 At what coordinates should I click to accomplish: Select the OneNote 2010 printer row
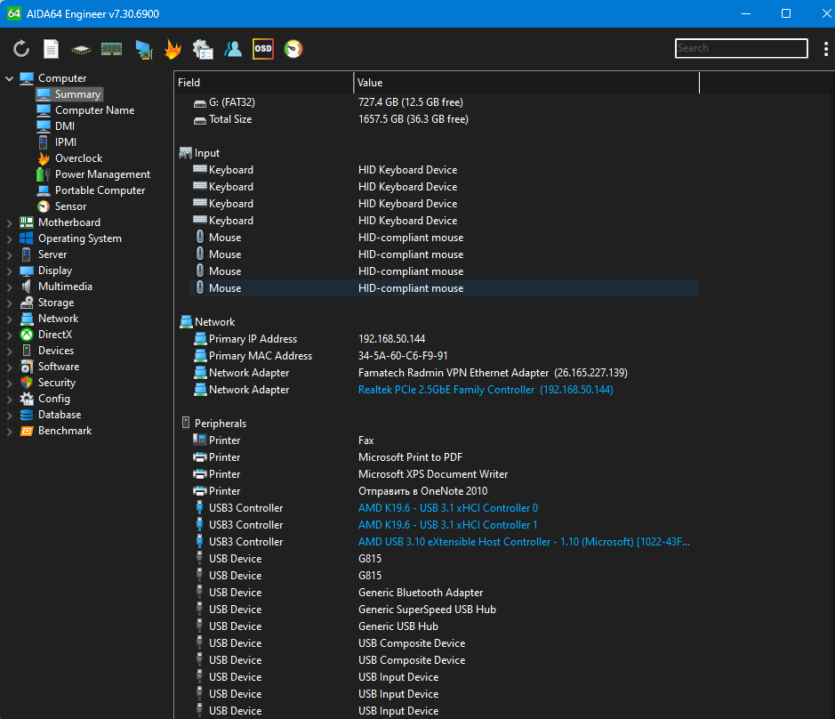pyautogui.click(x=444, y=491)
